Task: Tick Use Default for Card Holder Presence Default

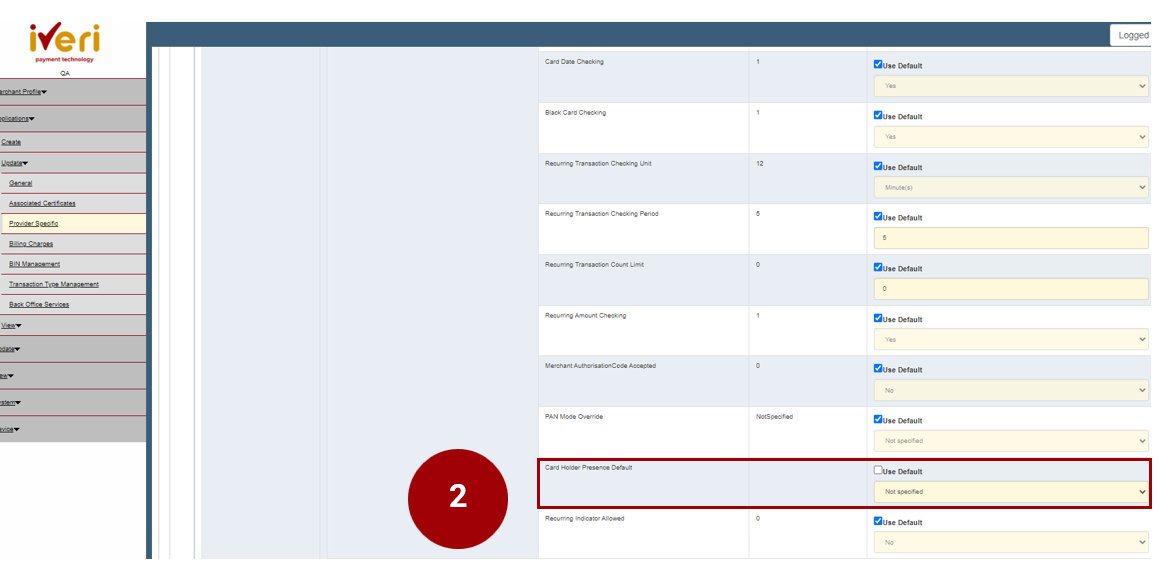Action: tap(878, 470)
